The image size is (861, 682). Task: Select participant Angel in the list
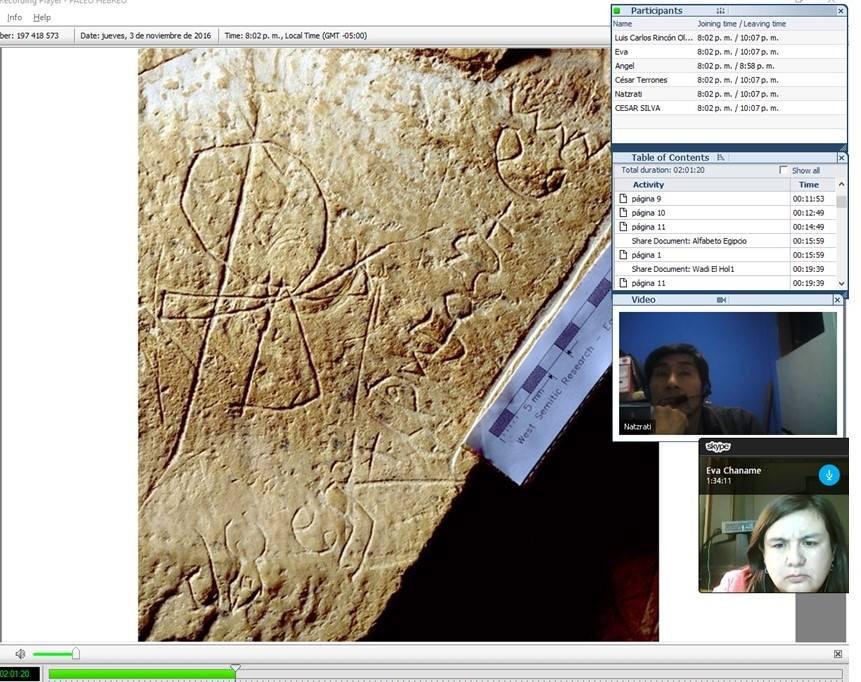729,66
